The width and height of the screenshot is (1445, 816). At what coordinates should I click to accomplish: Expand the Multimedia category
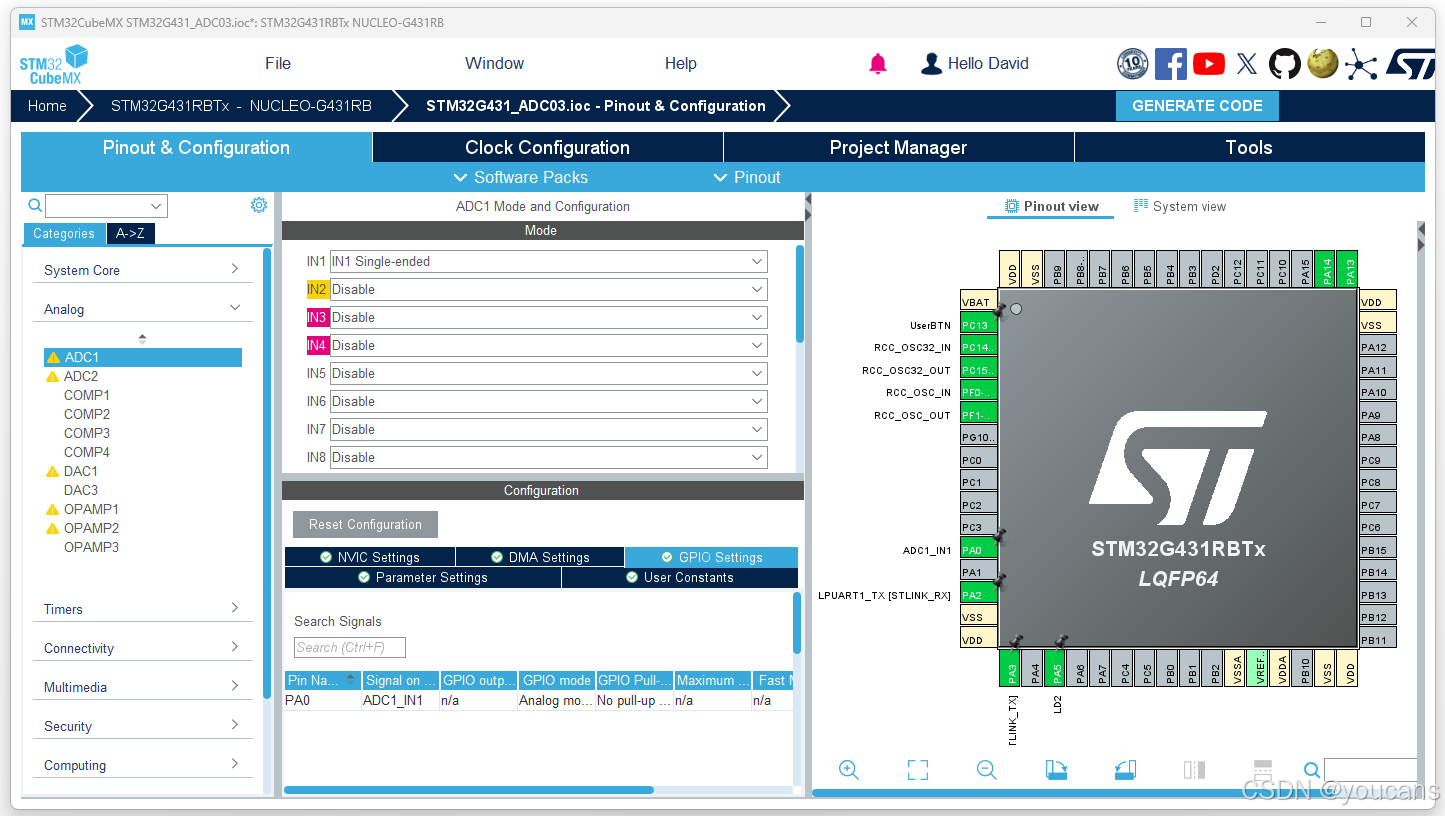142,687
